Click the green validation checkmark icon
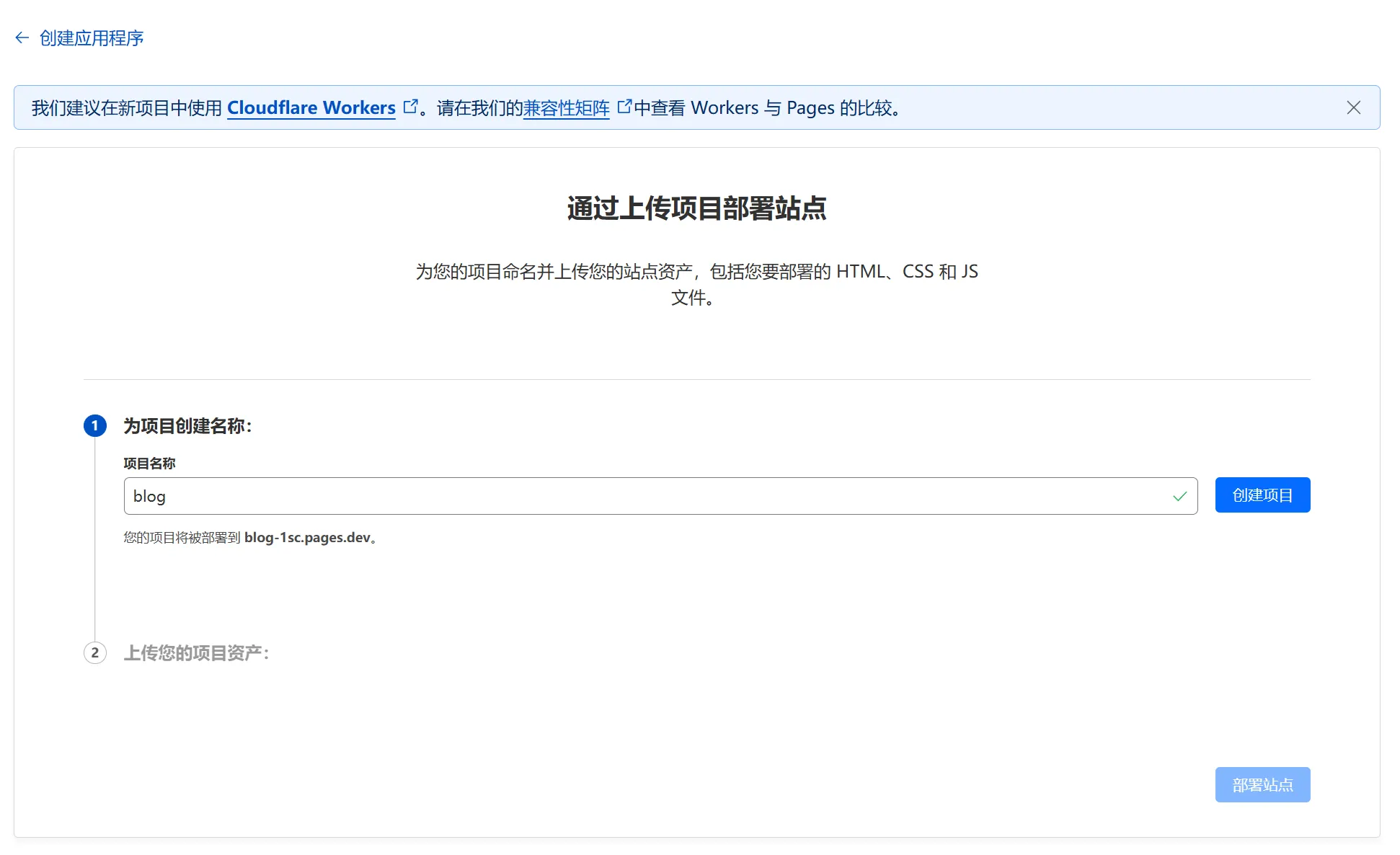1400x855 pixels. 1179,496
